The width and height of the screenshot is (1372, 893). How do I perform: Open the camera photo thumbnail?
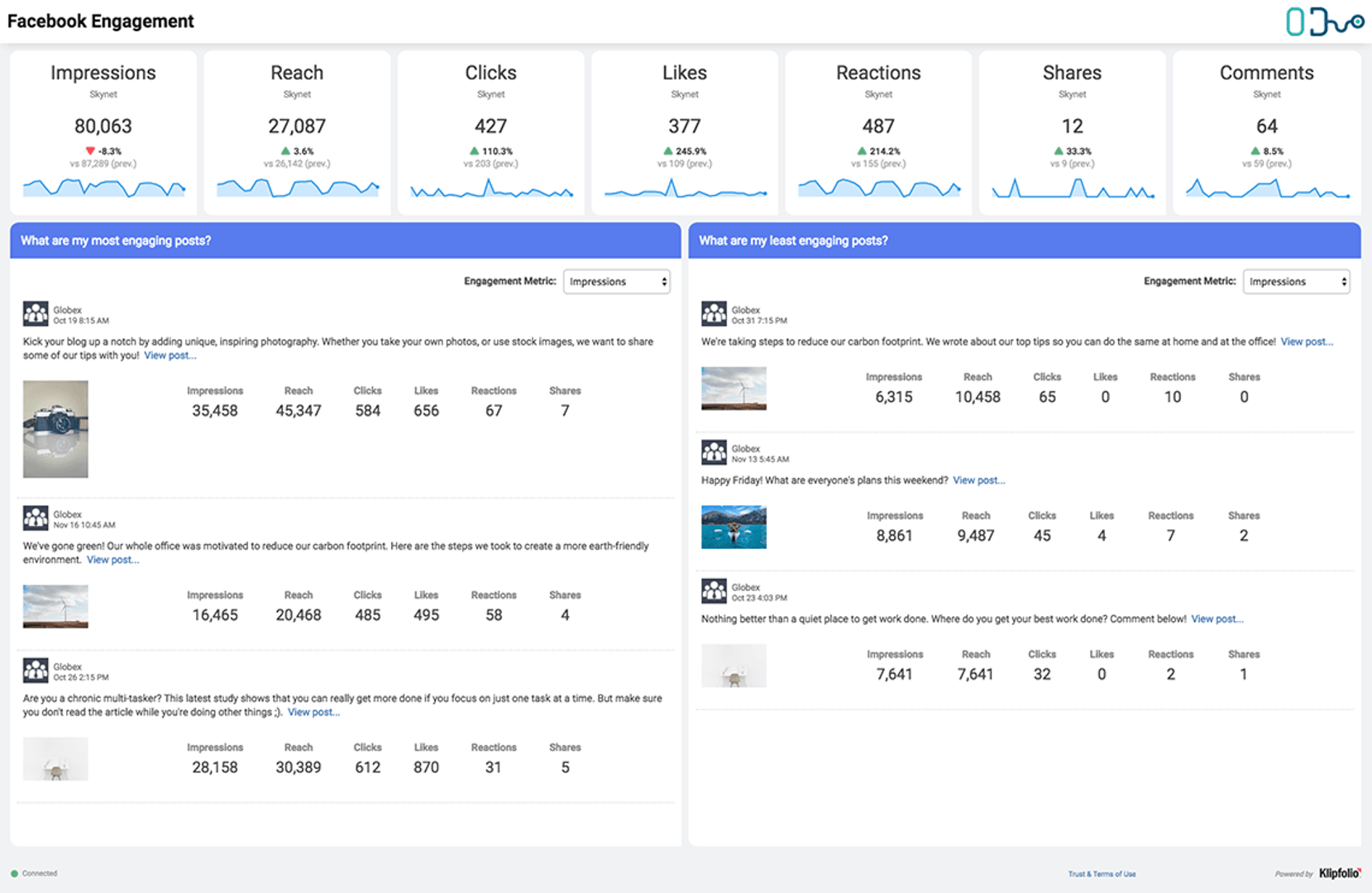pyautogui.click(x=55, y=429)
